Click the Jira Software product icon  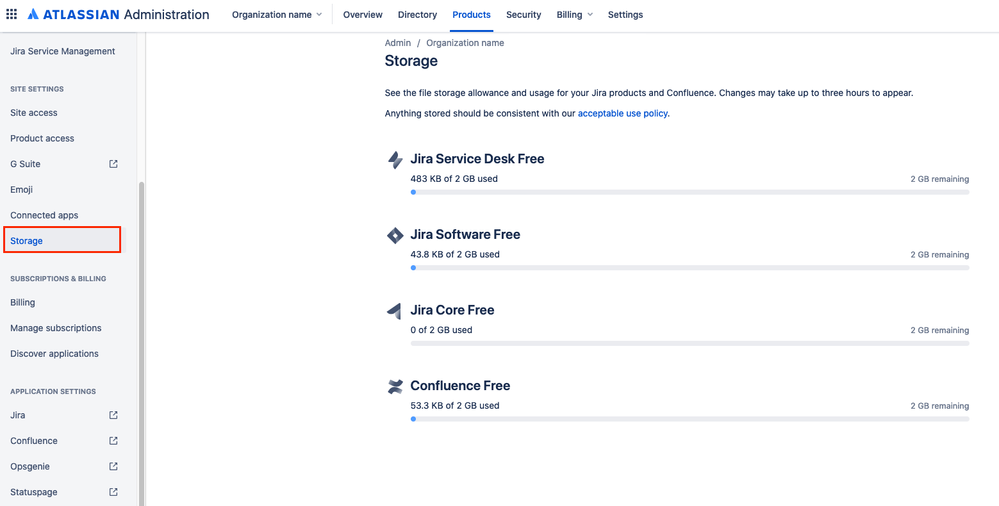point(396,235)
